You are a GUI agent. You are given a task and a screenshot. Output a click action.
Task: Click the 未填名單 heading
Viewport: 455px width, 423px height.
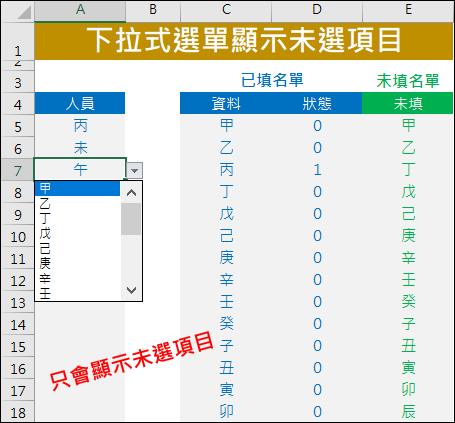[408, 81]
